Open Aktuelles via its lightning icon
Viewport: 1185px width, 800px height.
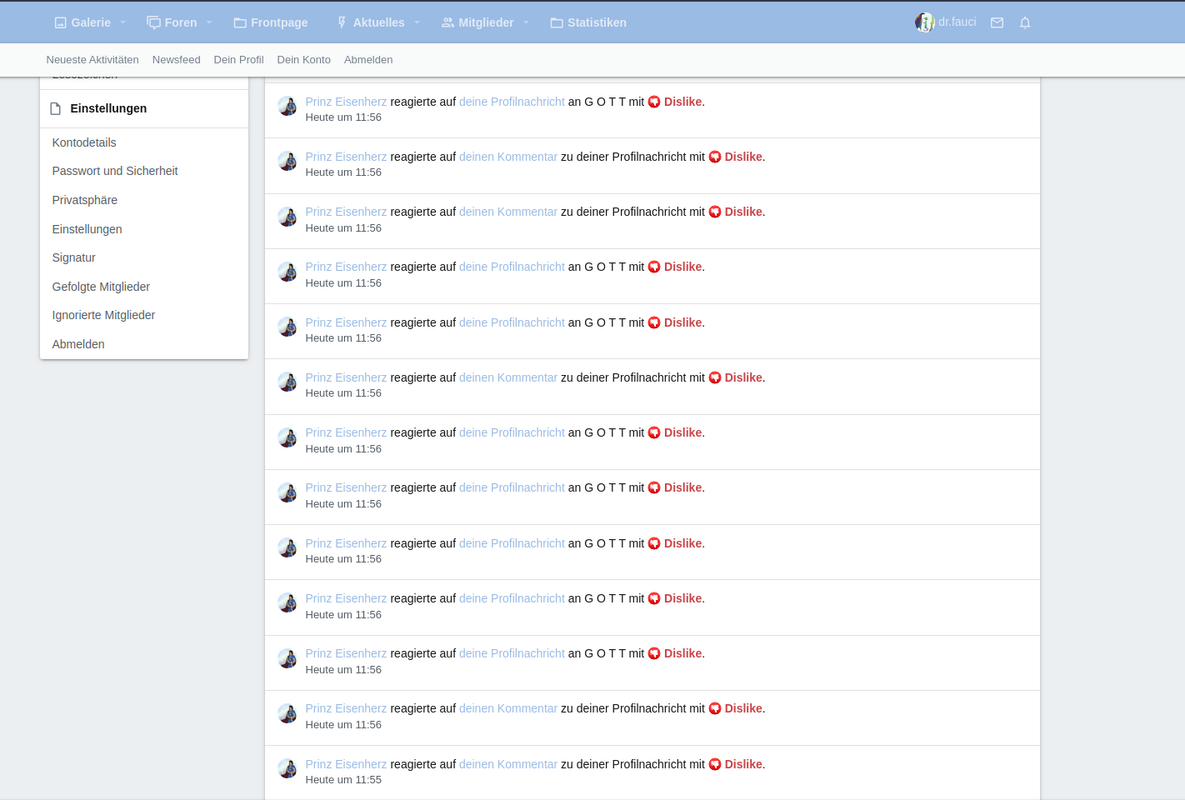(342, 23)
